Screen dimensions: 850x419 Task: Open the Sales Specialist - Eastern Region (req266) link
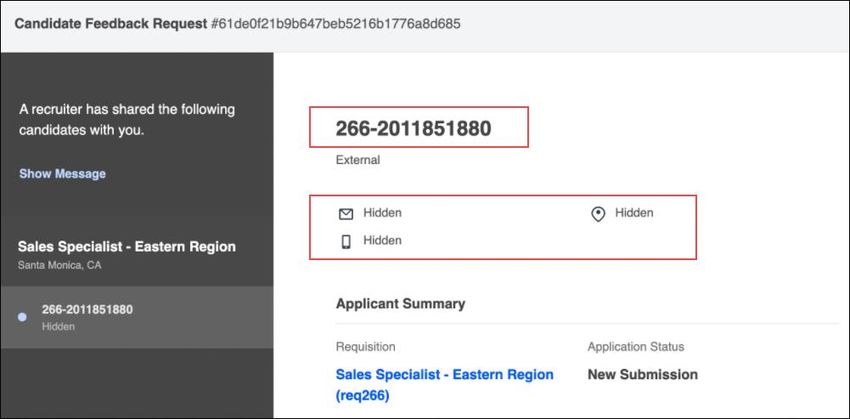(x=445, y=385)
